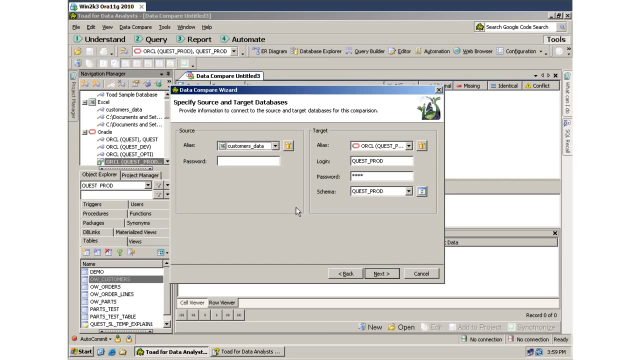Click the Understand workflow button
Image resolution: width=640 pixels, height=360 pixels.
click(100, 39)
